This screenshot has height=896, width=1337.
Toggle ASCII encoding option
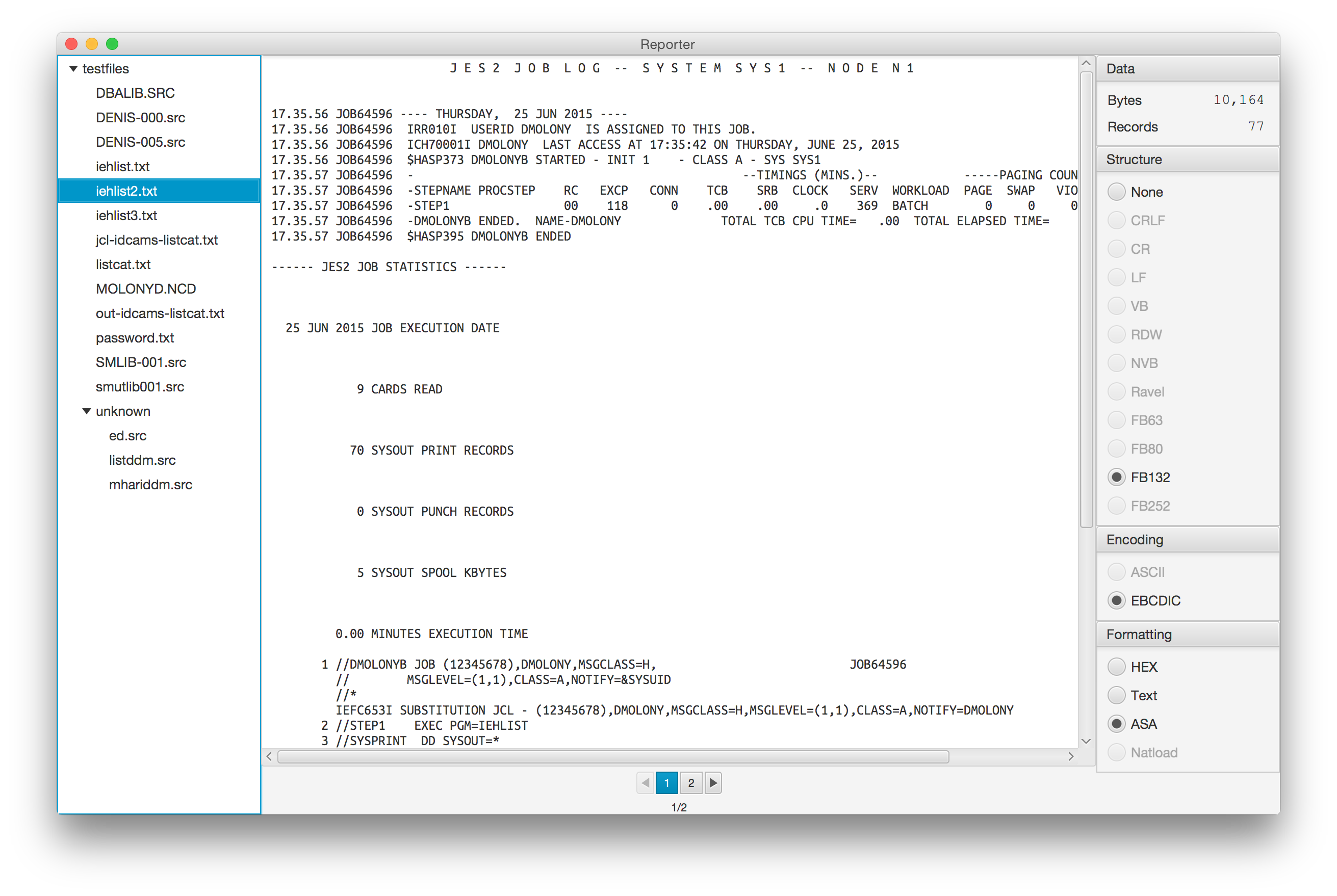coord(1117,571)
